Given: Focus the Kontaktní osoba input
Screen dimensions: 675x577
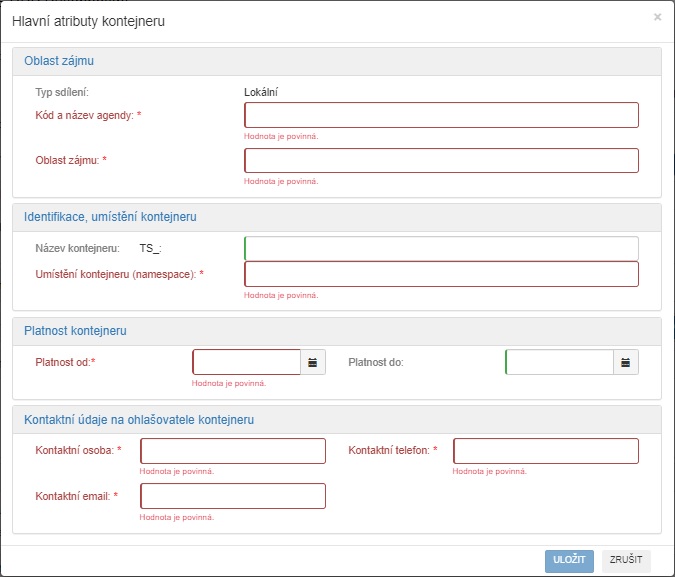Looking at the screenshot, I should click(233, 451).
